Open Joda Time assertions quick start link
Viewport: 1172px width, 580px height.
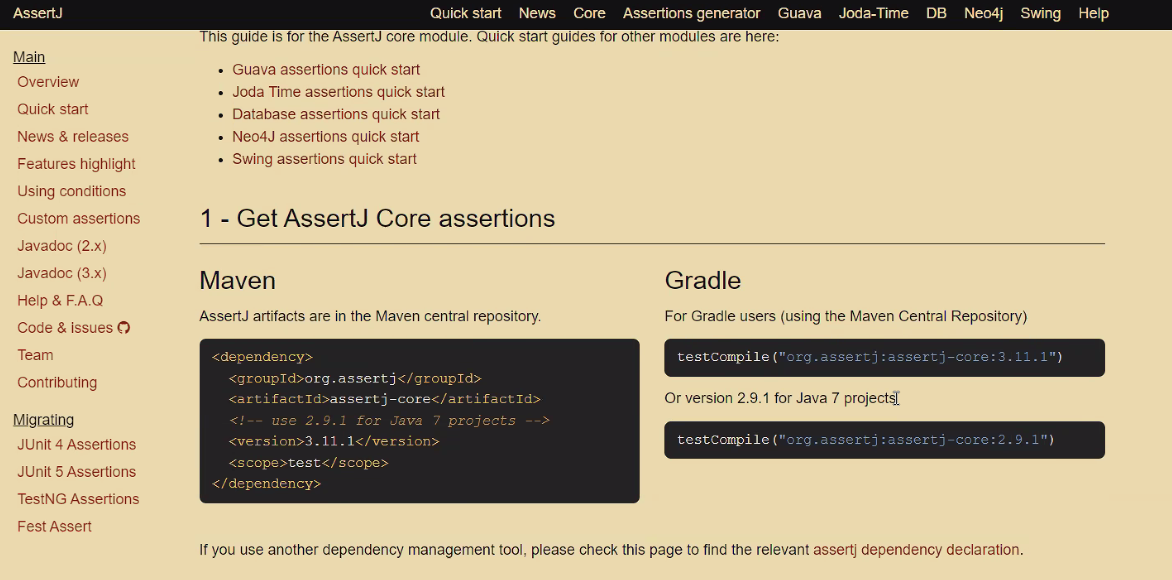339,92
